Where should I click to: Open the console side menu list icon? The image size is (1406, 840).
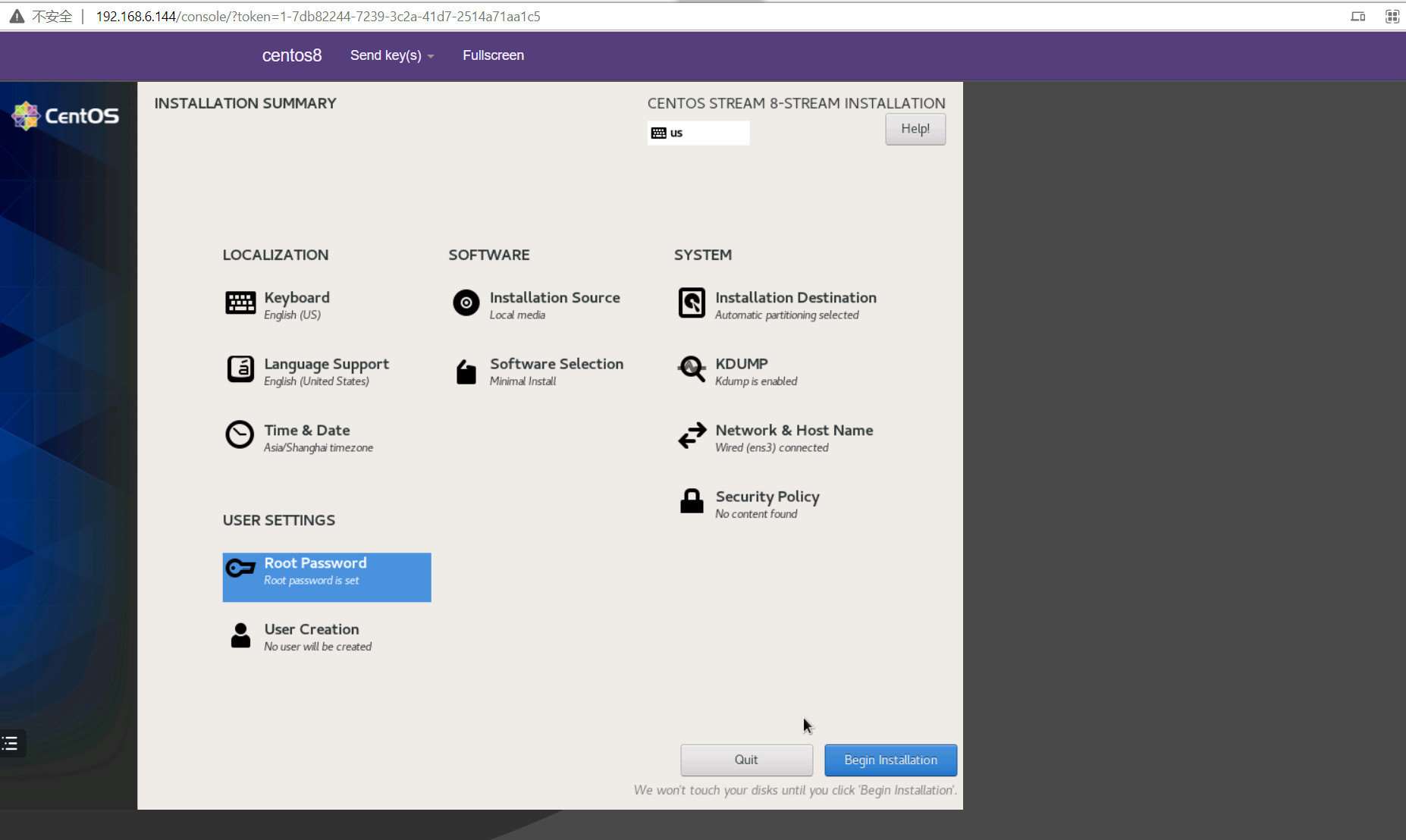pos(11,744)
